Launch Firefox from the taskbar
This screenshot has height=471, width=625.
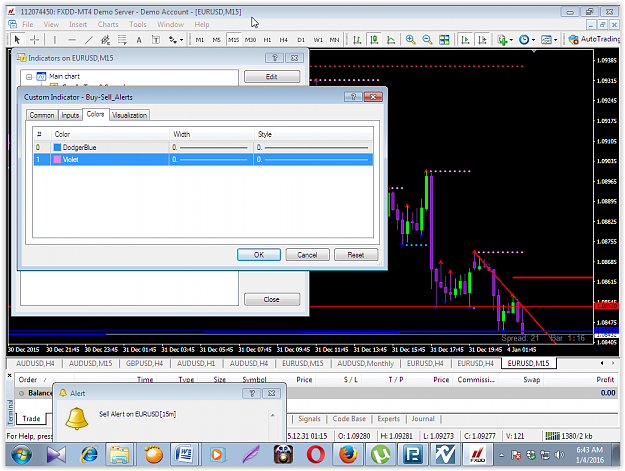pos(348,455)
